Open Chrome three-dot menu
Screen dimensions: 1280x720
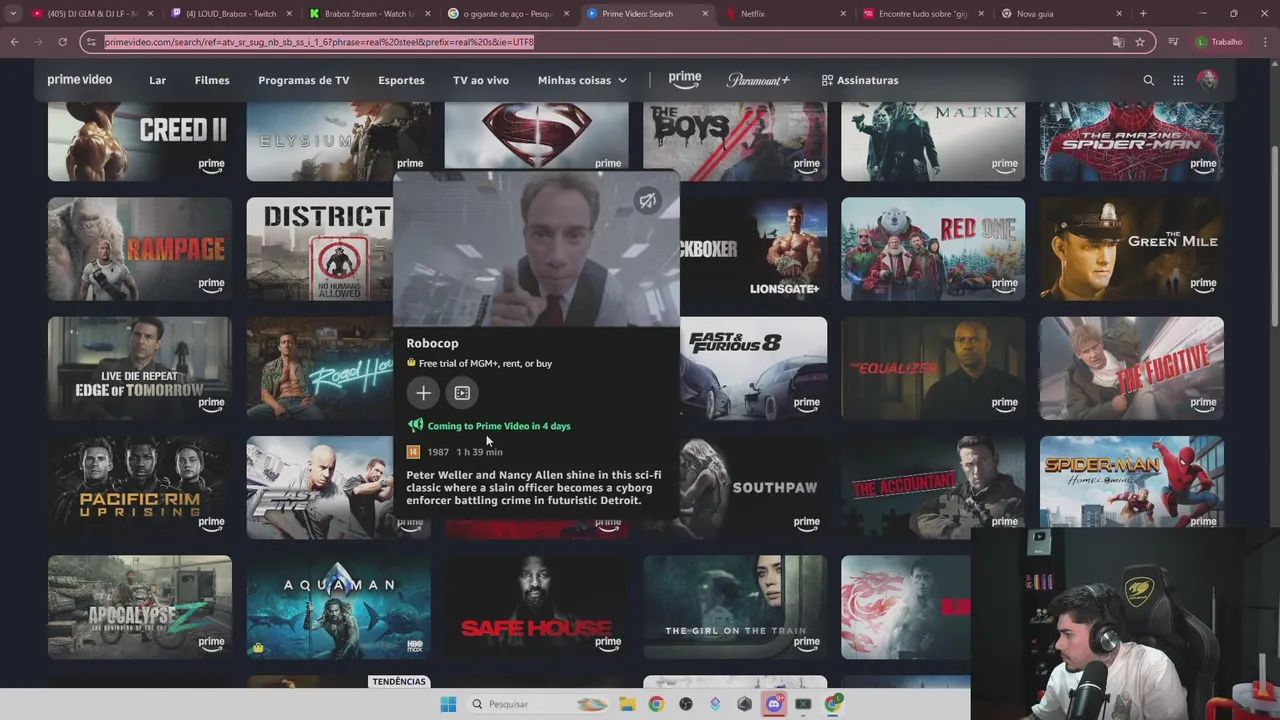(x=1264, y=42)
